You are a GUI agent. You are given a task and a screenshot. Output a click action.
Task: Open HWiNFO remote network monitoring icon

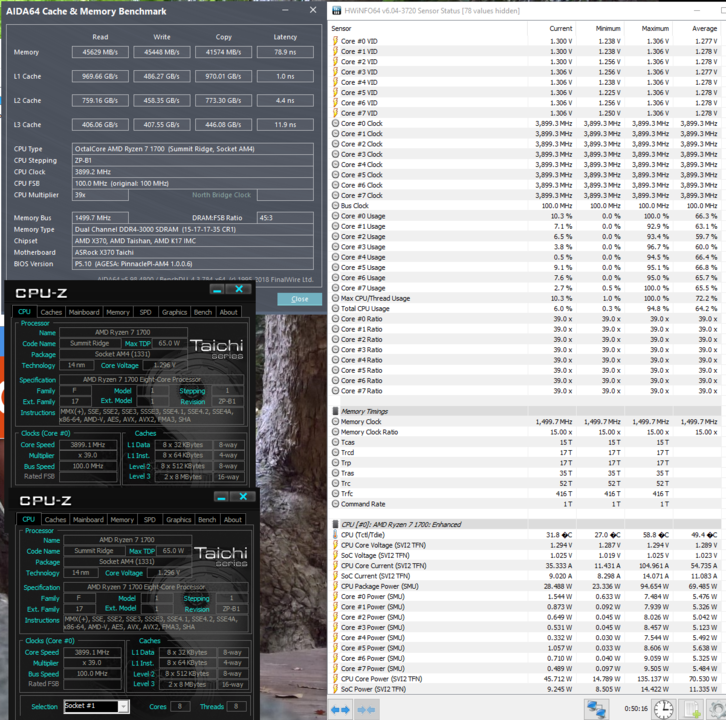[596, 709]
